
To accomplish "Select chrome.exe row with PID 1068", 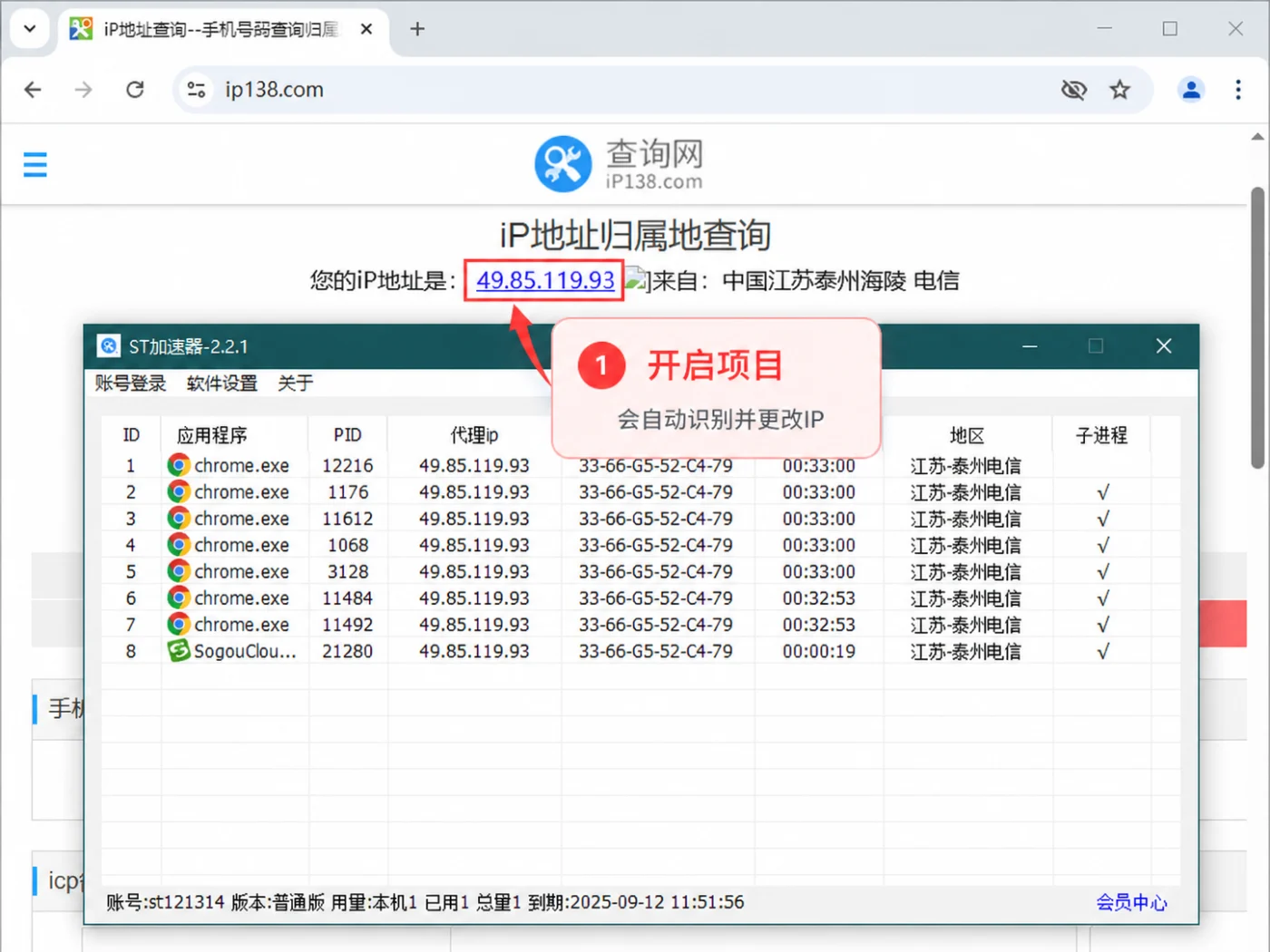I will point(640,545).
